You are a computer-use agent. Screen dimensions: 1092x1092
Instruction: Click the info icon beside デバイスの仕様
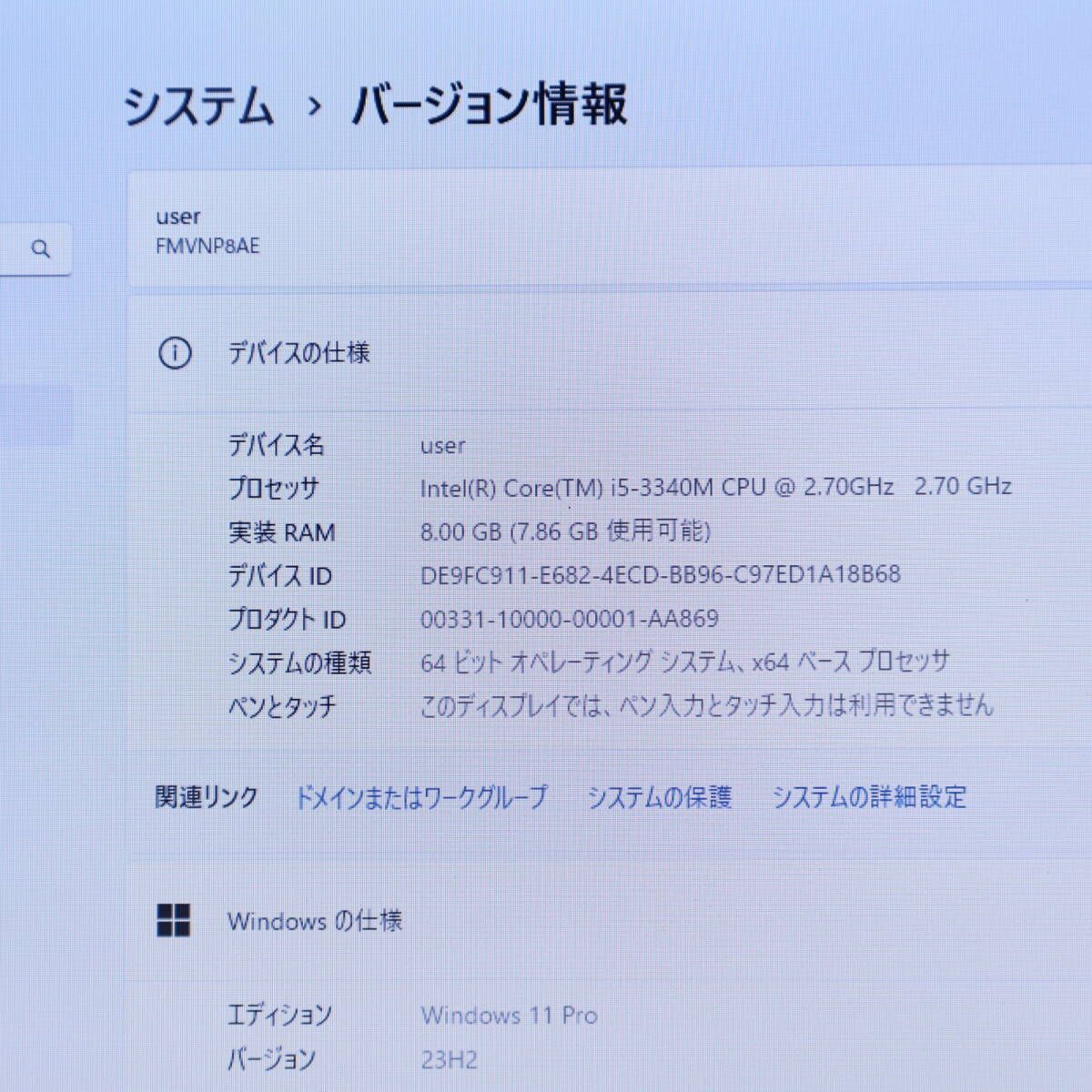[175, 353]
